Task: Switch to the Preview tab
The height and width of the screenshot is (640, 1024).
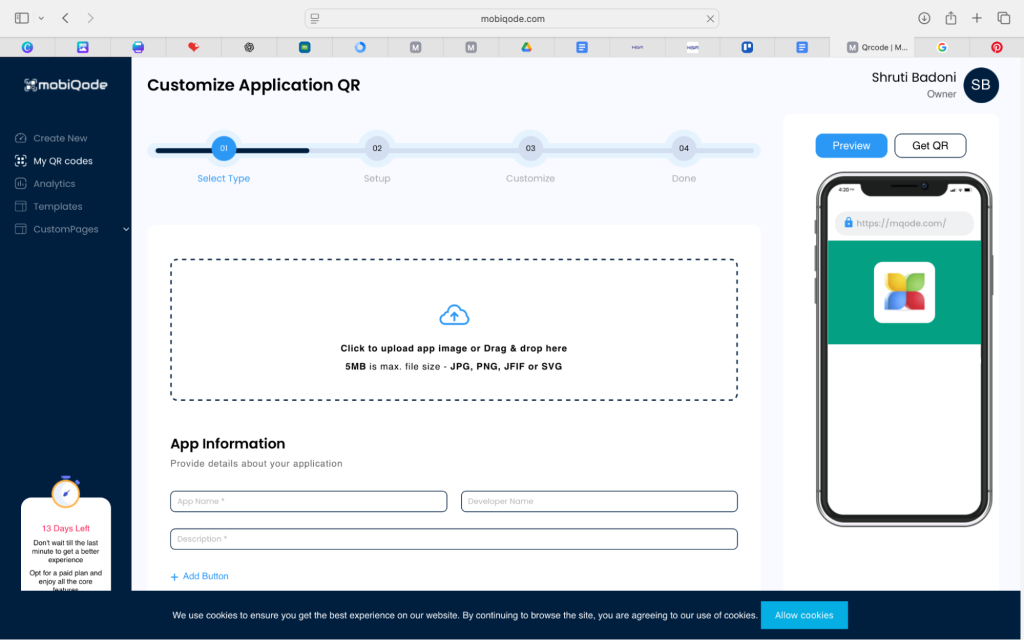Action: pos(851,146)
